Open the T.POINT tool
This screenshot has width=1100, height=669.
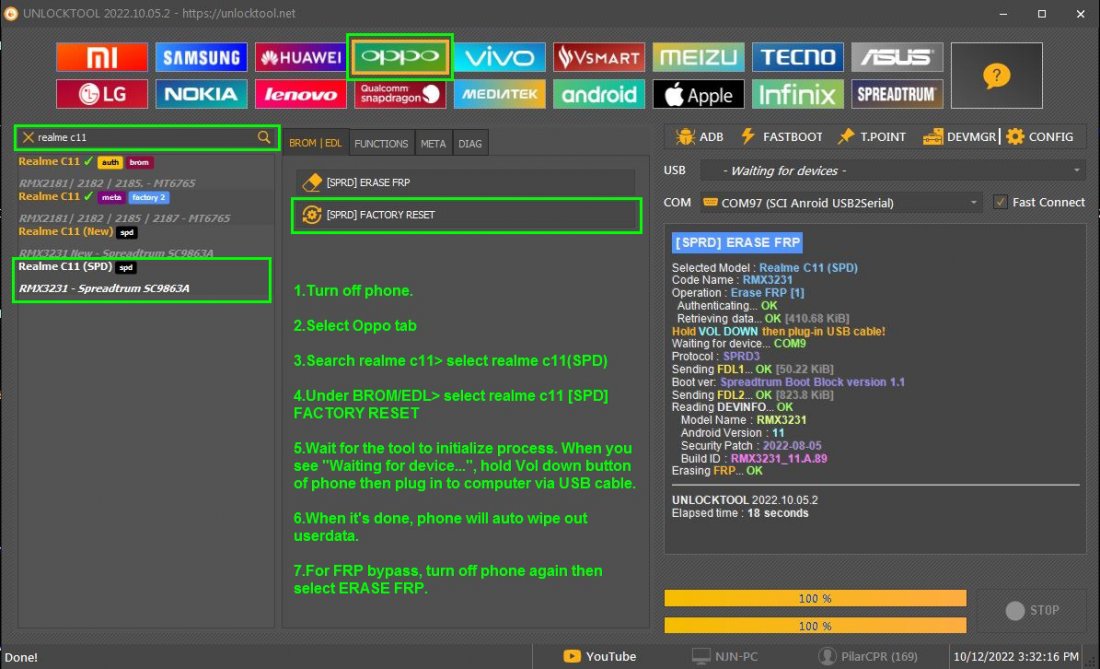click(871, 136)
